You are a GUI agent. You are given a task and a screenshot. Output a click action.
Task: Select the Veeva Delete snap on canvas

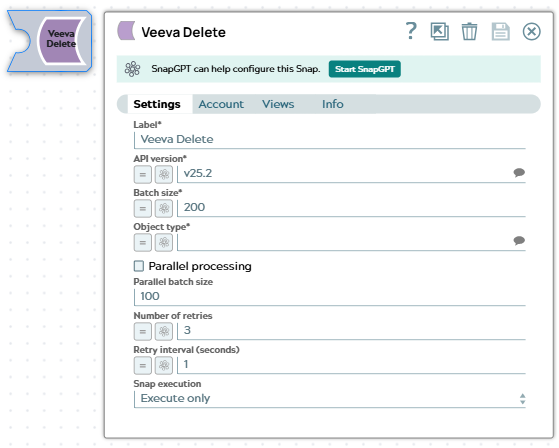50,41
